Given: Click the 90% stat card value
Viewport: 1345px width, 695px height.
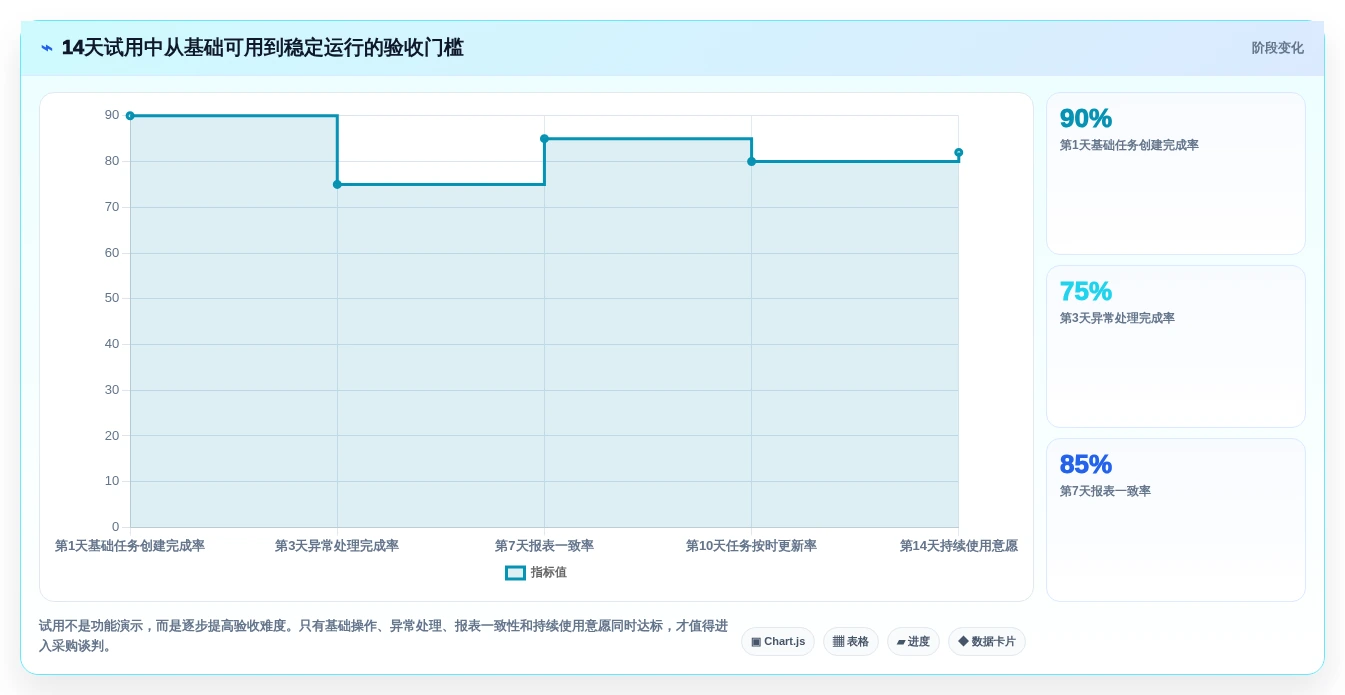Looking at the screenshot, I should 1086,119.
